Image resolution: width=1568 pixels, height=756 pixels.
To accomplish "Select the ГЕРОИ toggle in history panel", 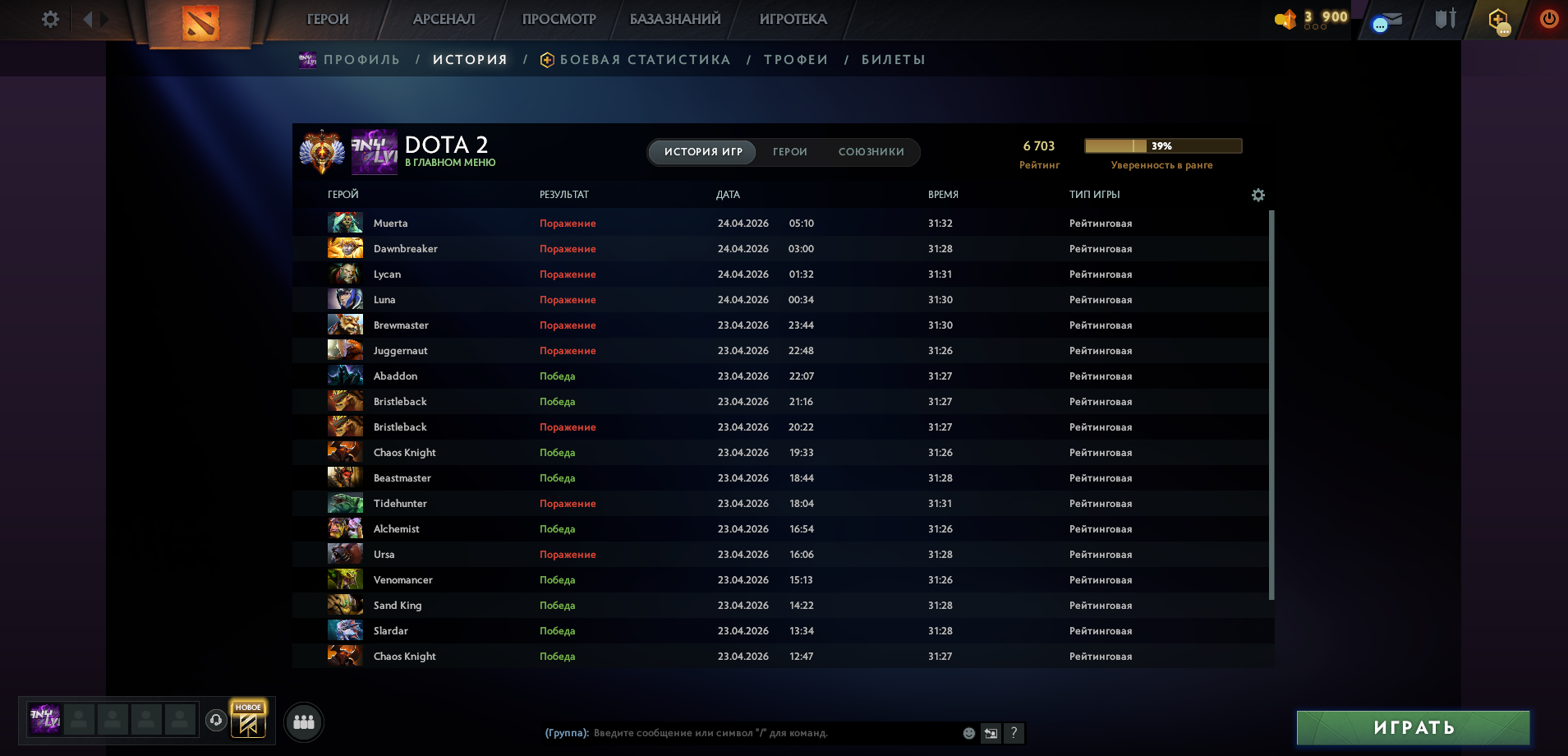I will coord(790,152).
